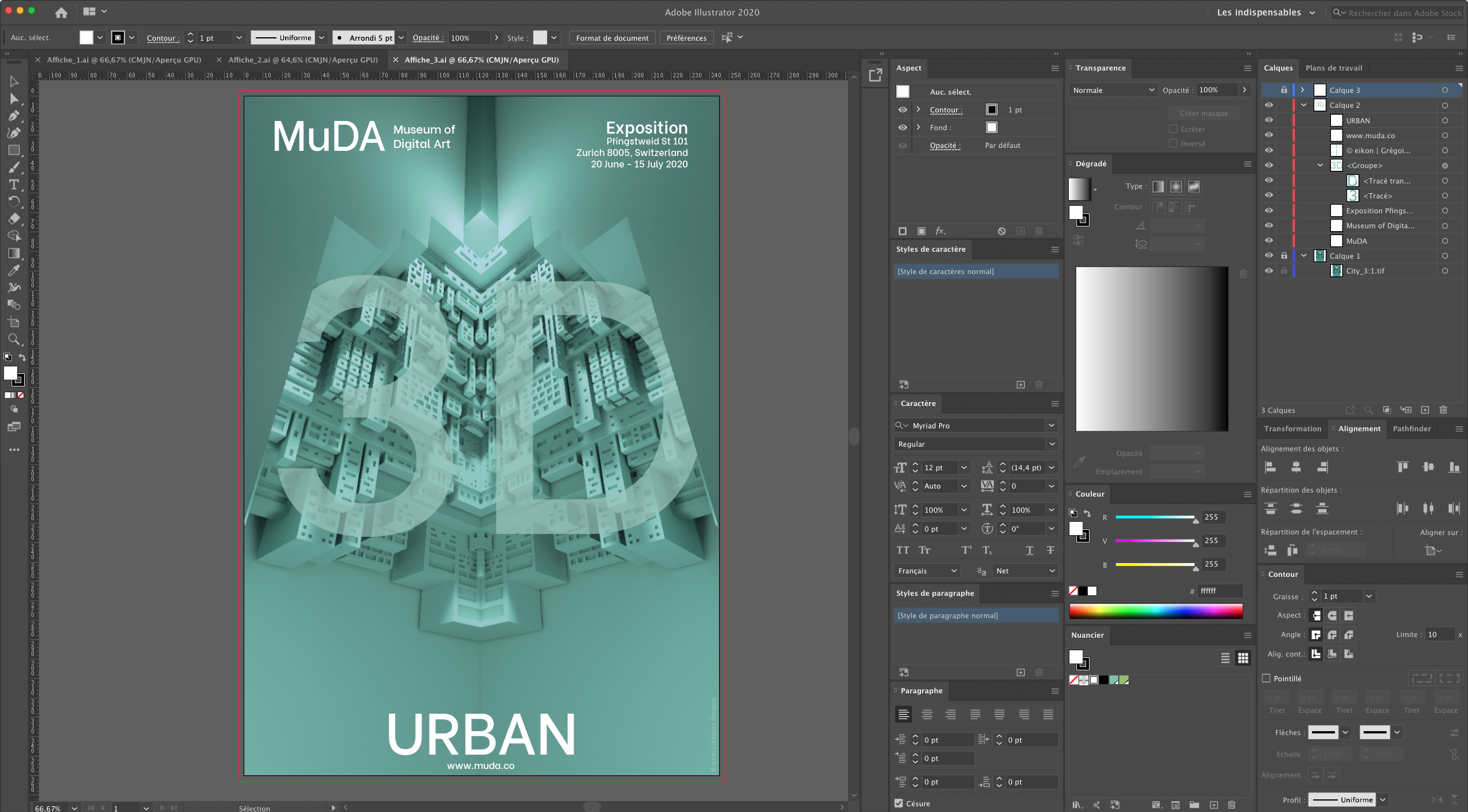
Task: Hide the URBAN layer
Action: coord(1268,120)
